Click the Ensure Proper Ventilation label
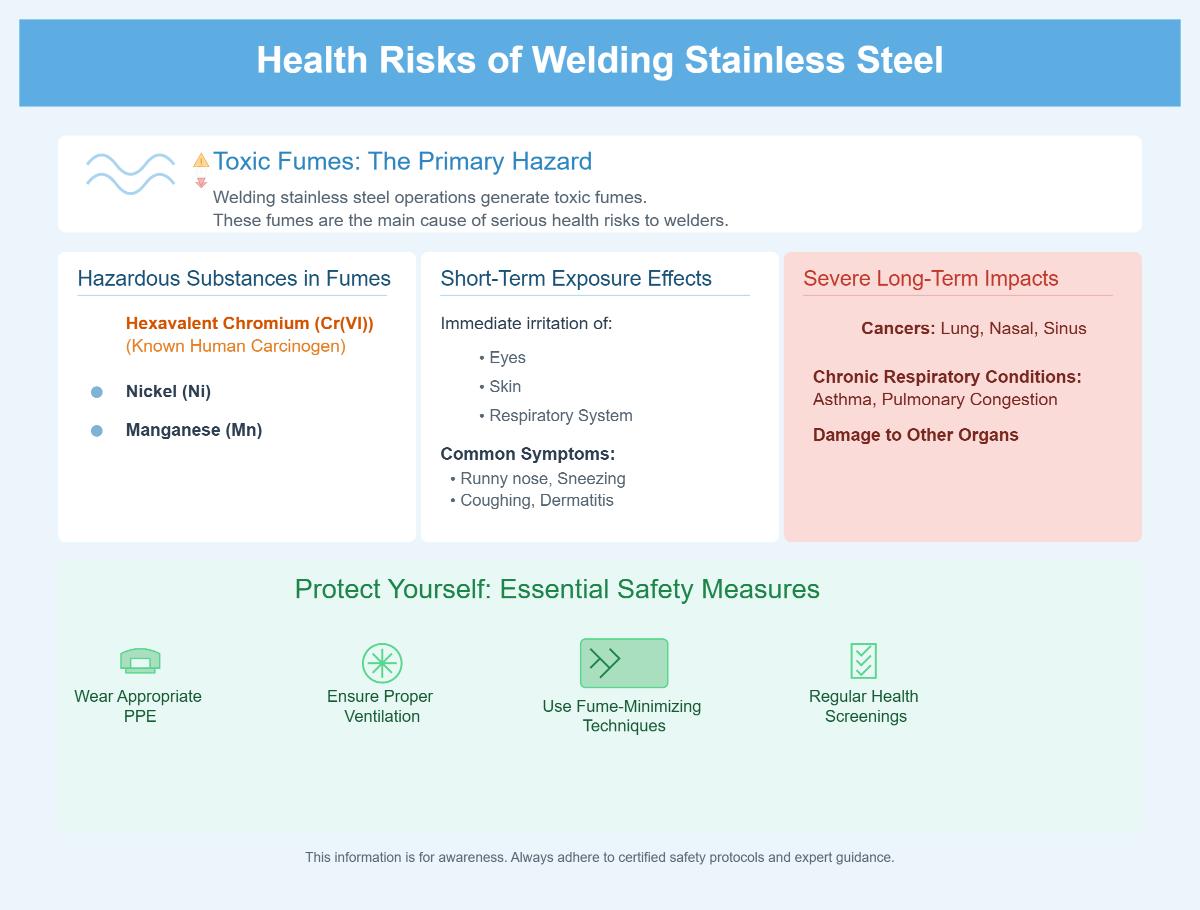 click(x=380, y=706)
